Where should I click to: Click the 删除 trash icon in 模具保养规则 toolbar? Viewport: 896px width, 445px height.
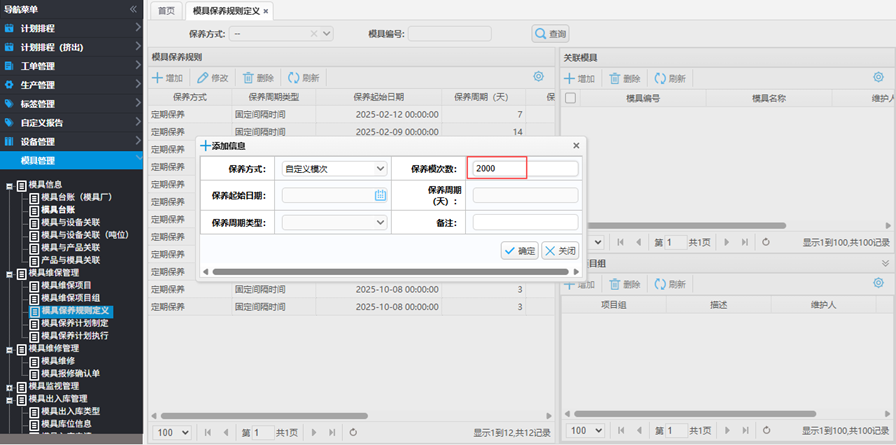click(249, 78)
